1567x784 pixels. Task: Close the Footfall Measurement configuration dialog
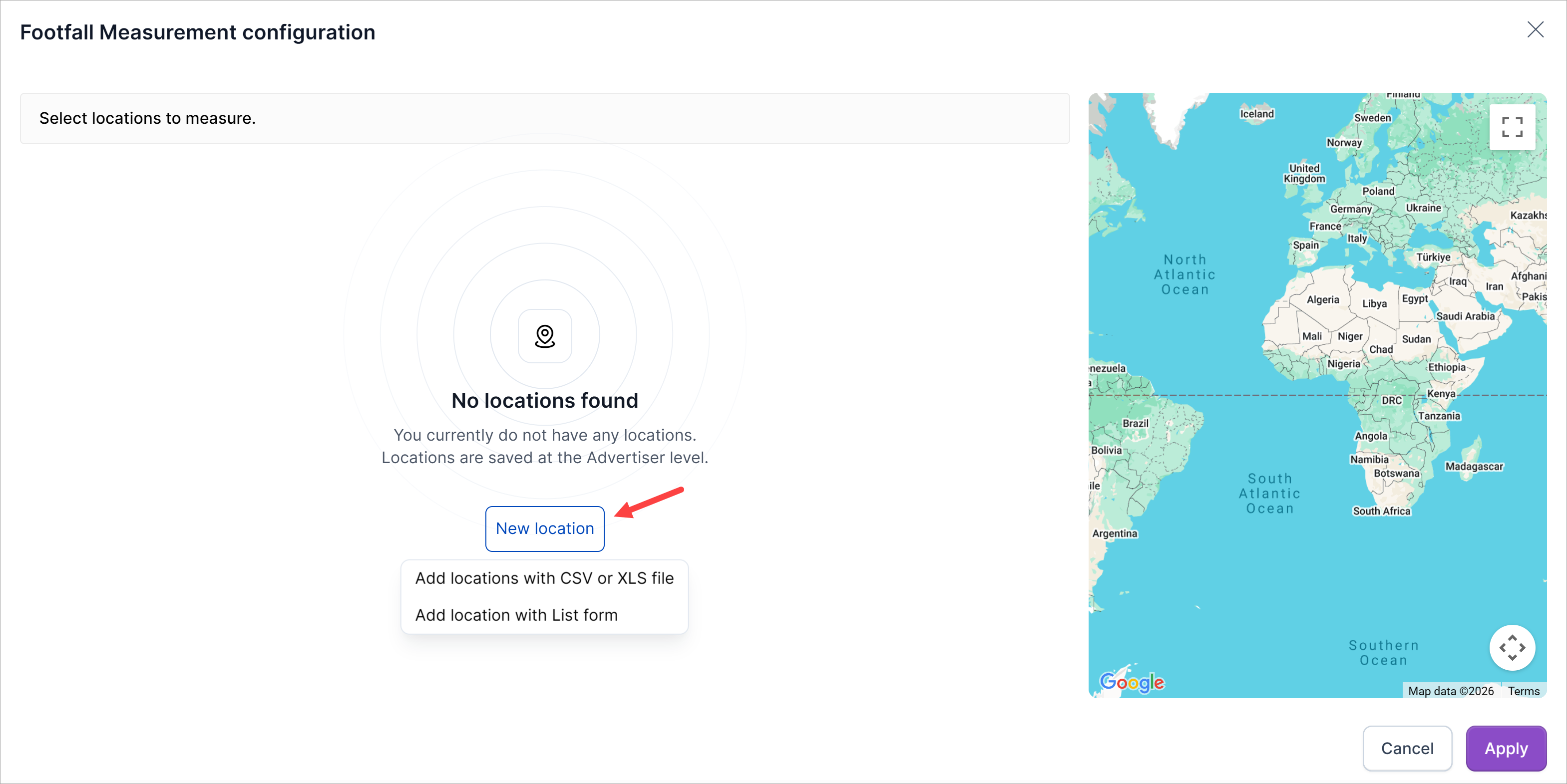(1535, 30)
